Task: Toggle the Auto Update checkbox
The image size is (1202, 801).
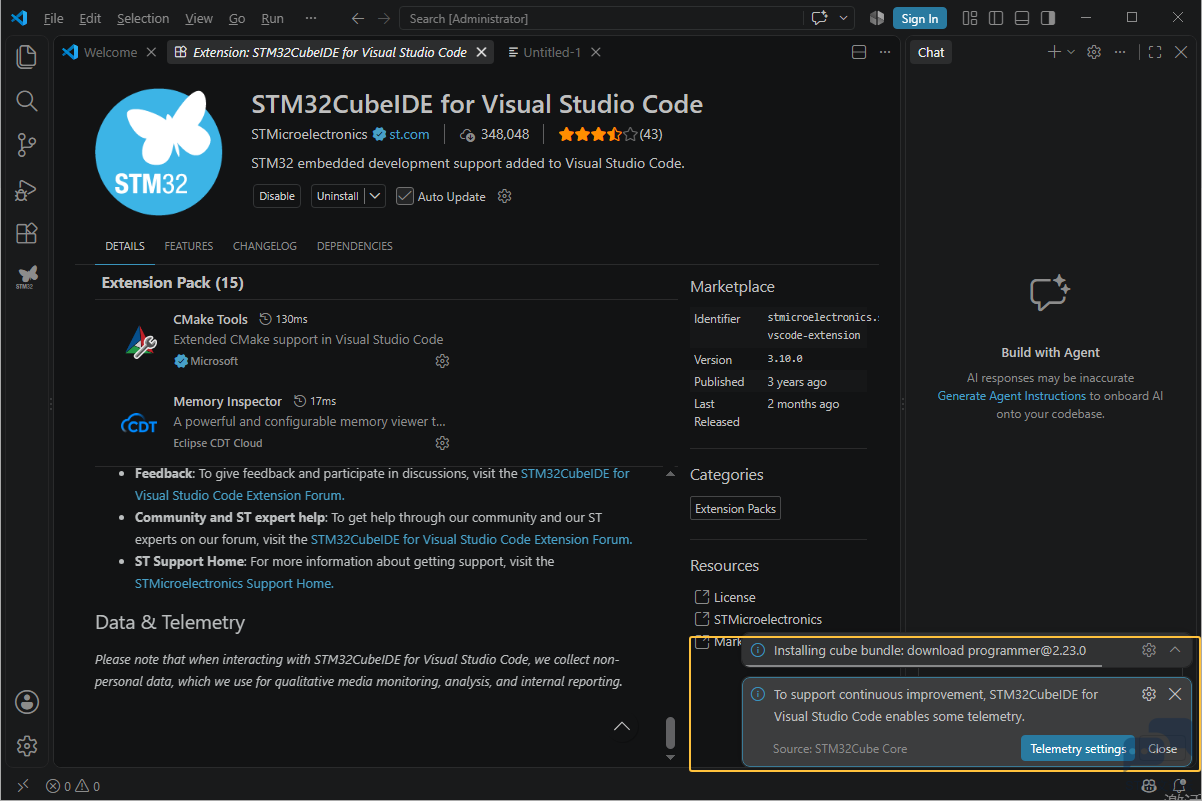Action: click(x=405, y=196)
